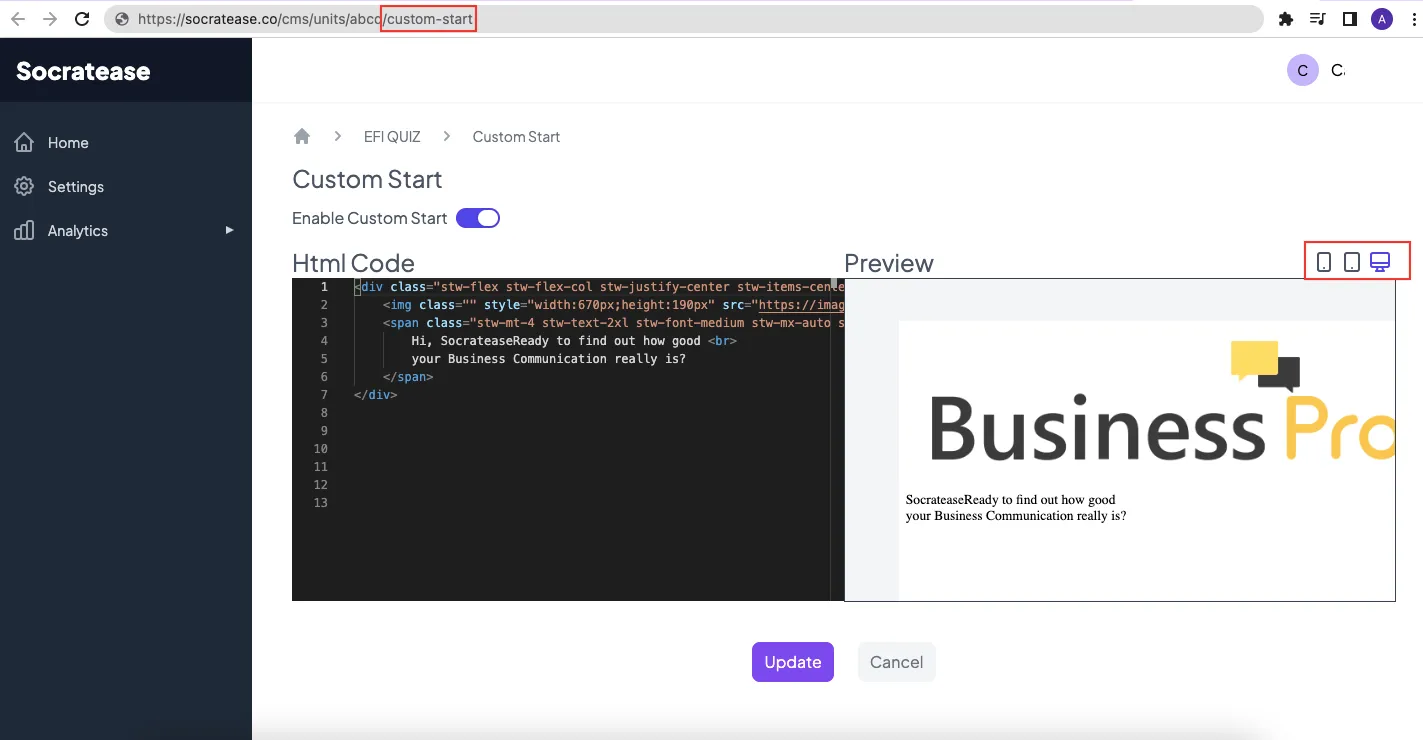Click the Socratease logo

click(83, 71)
